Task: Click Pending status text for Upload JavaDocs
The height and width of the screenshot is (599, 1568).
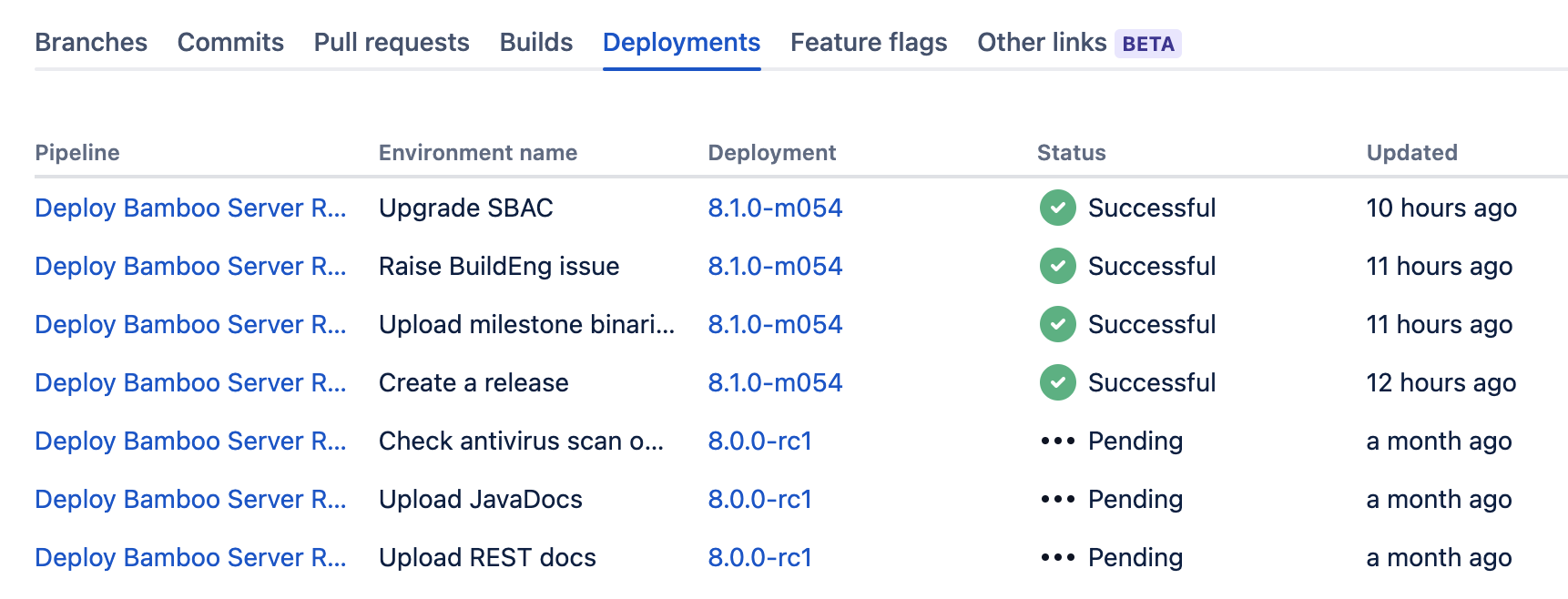Action: coord(1135,499)
